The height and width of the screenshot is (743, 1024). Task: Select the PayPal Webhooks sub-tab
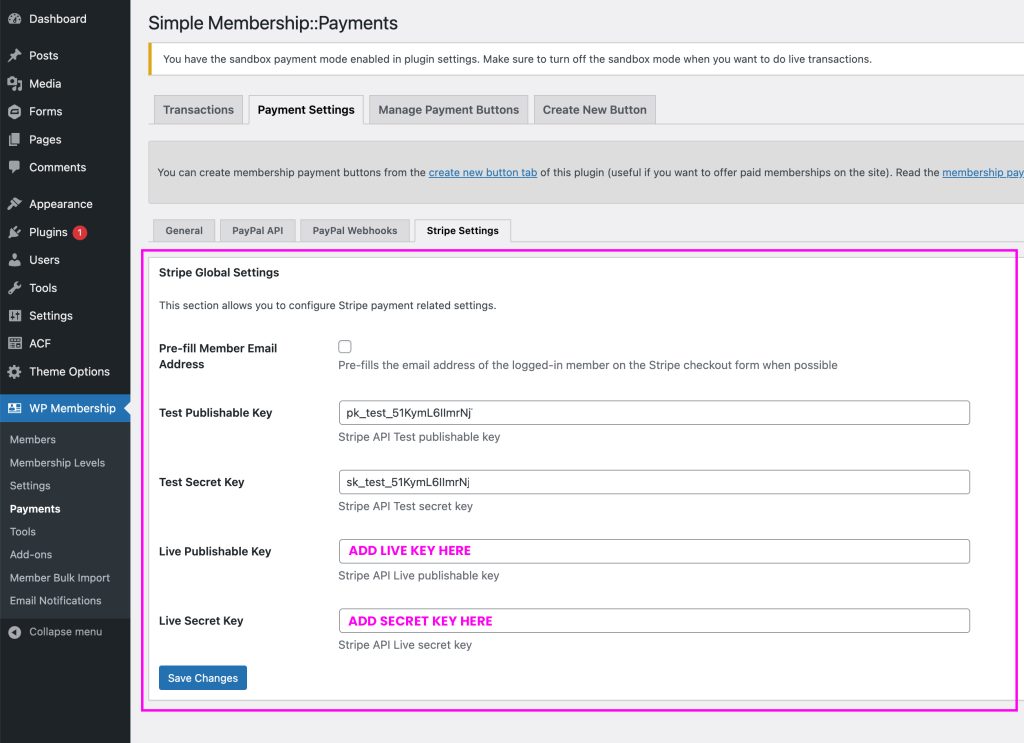[x=354, y=231]
